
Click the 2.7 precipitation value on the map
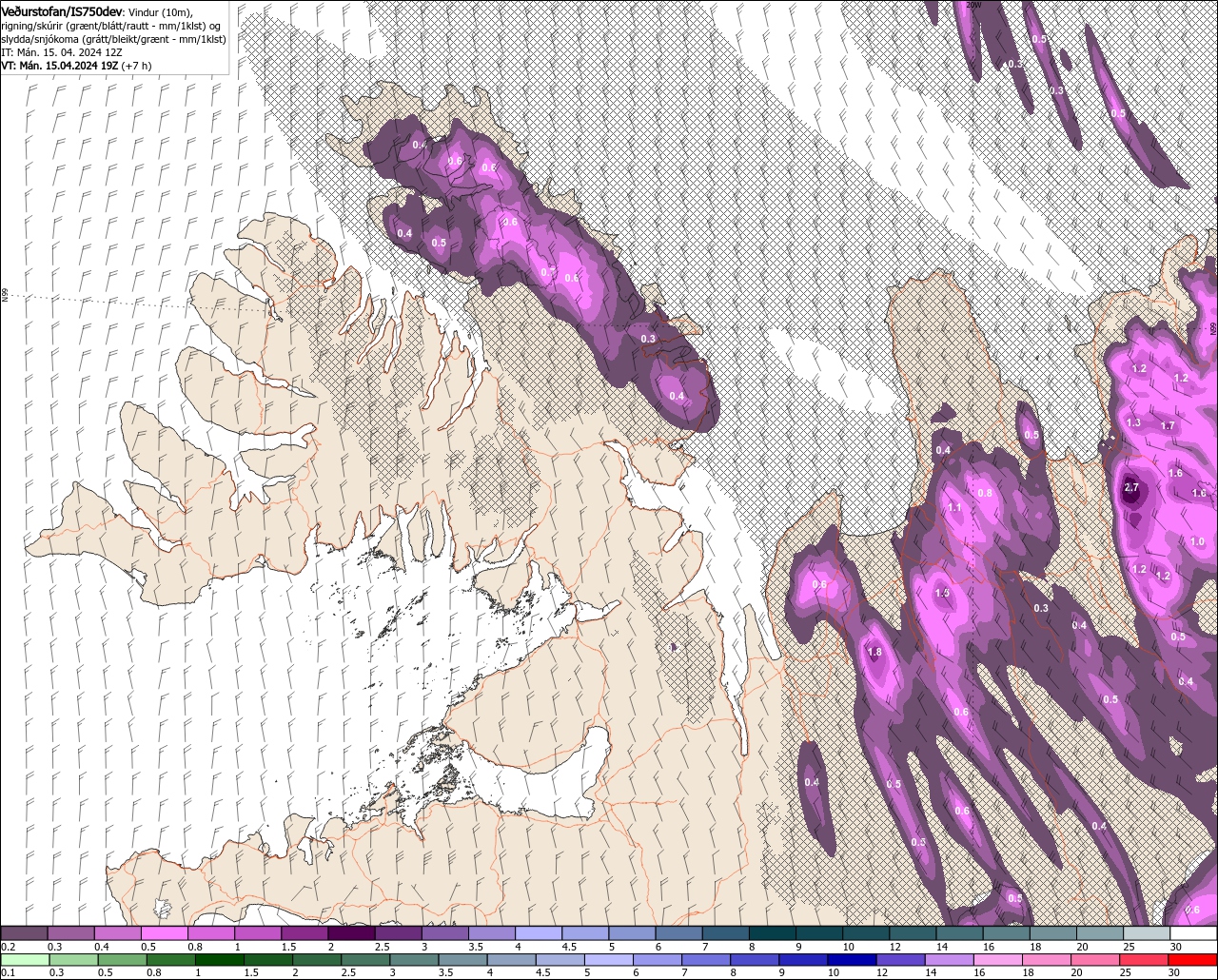(1131, 487)
